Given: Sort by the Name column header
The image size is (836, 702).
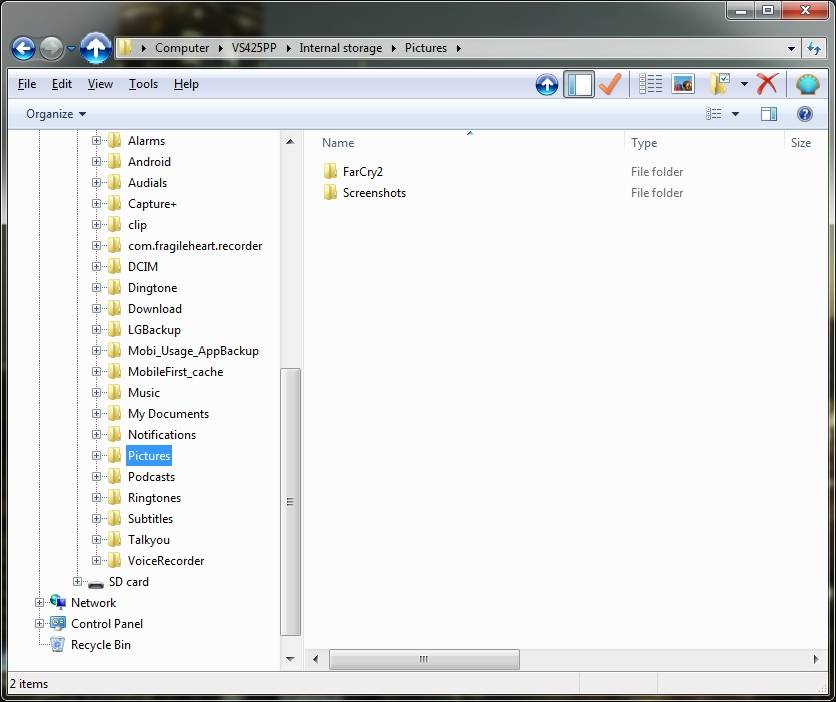Looking at the screenshot, I should click(339, 143).
